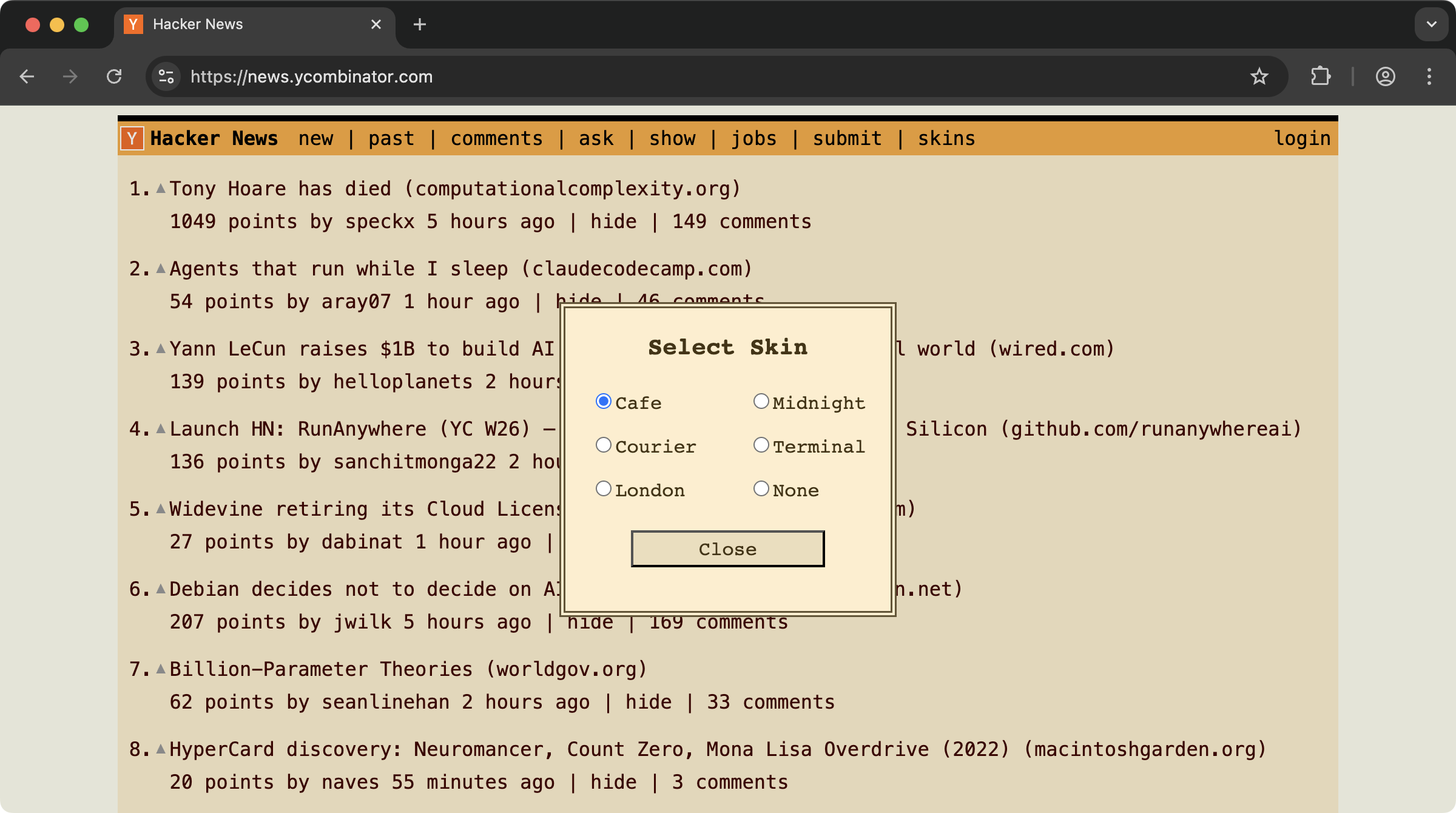The width and height of the screenshot is (1456, 813).
Task: Open the browser extensions puzzle icon
Action: pyautogui.click(x=1320, y=76)
